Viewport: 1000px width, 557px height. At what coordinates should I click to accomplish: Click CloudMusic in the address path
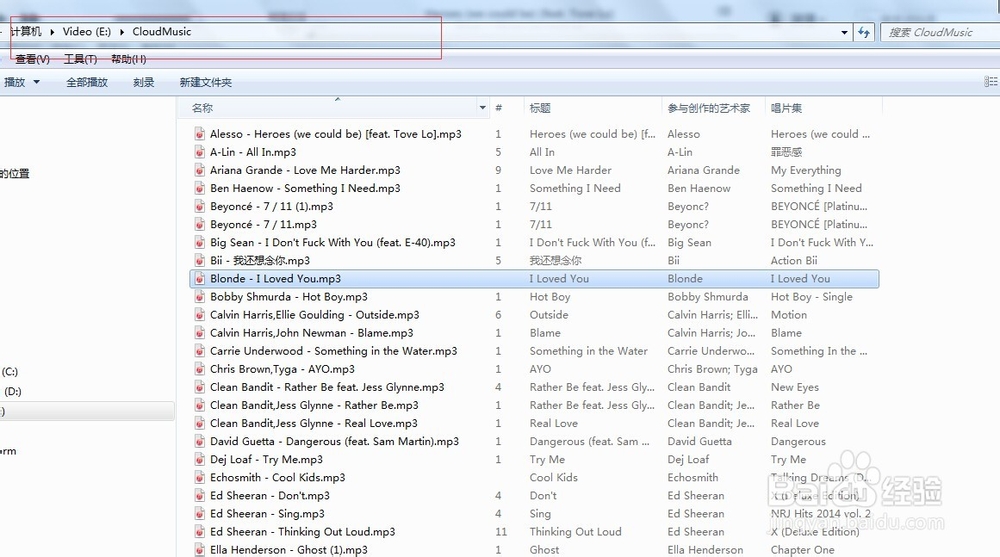(162, 31)
